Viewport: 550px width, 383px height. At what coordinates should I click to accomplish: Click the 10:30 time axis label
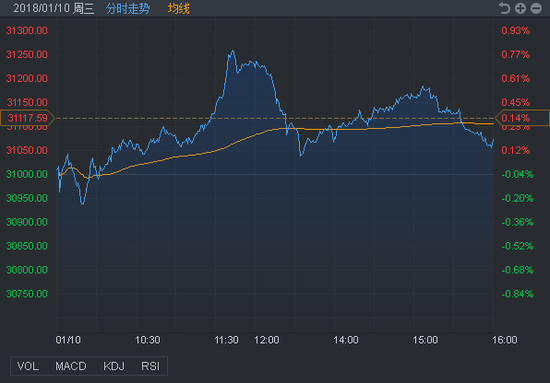[148, 340]
